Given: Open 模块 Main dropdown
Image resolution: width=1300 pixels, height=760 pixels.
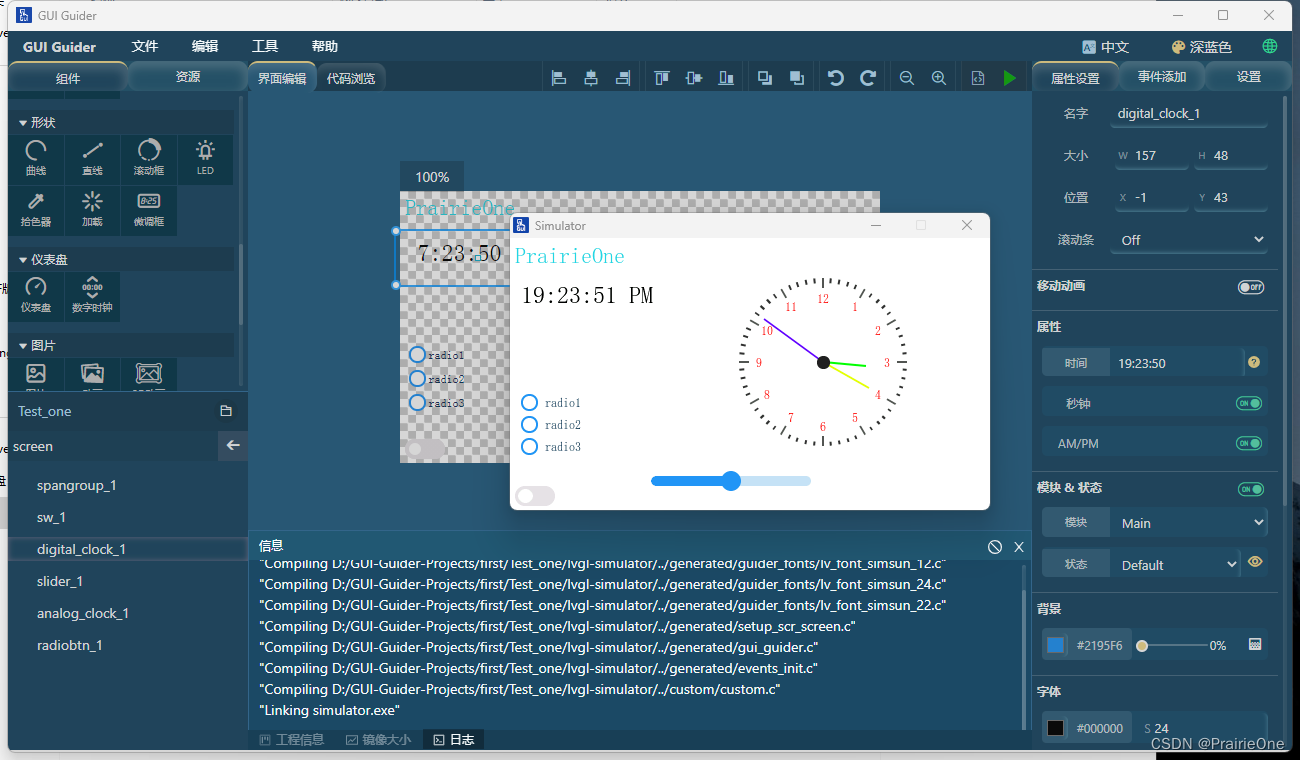Looking at the screenshot, I should (1191, 523).
